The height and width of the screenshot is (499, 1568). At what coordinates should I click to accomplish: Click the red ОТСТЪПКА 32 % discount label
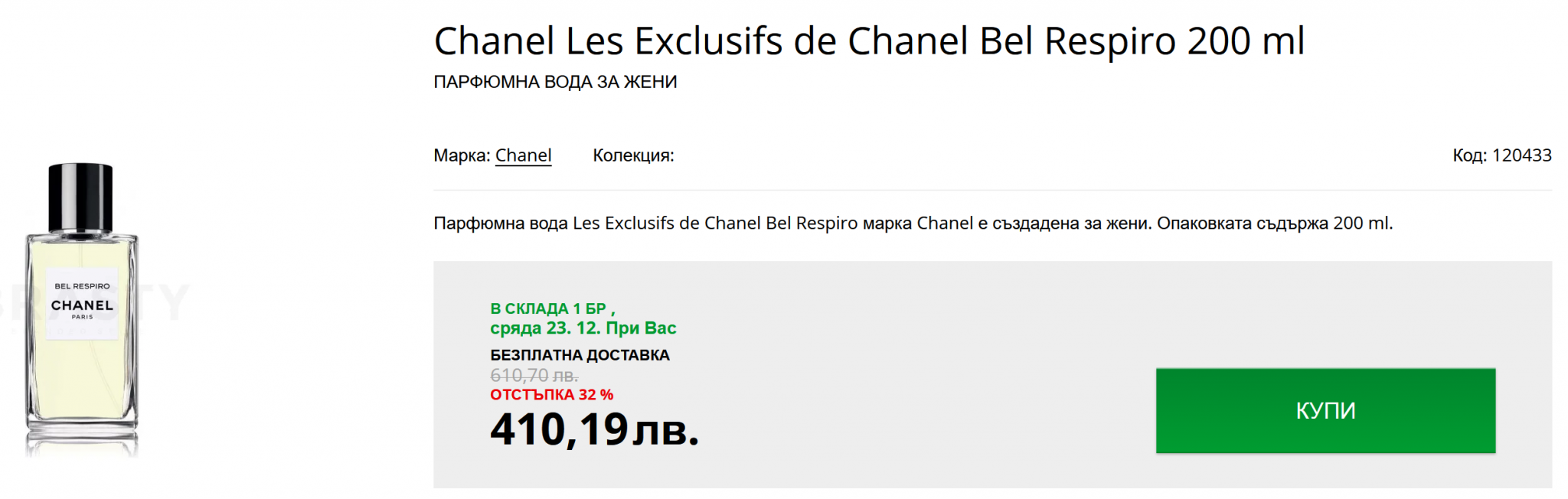pos(551,395)
